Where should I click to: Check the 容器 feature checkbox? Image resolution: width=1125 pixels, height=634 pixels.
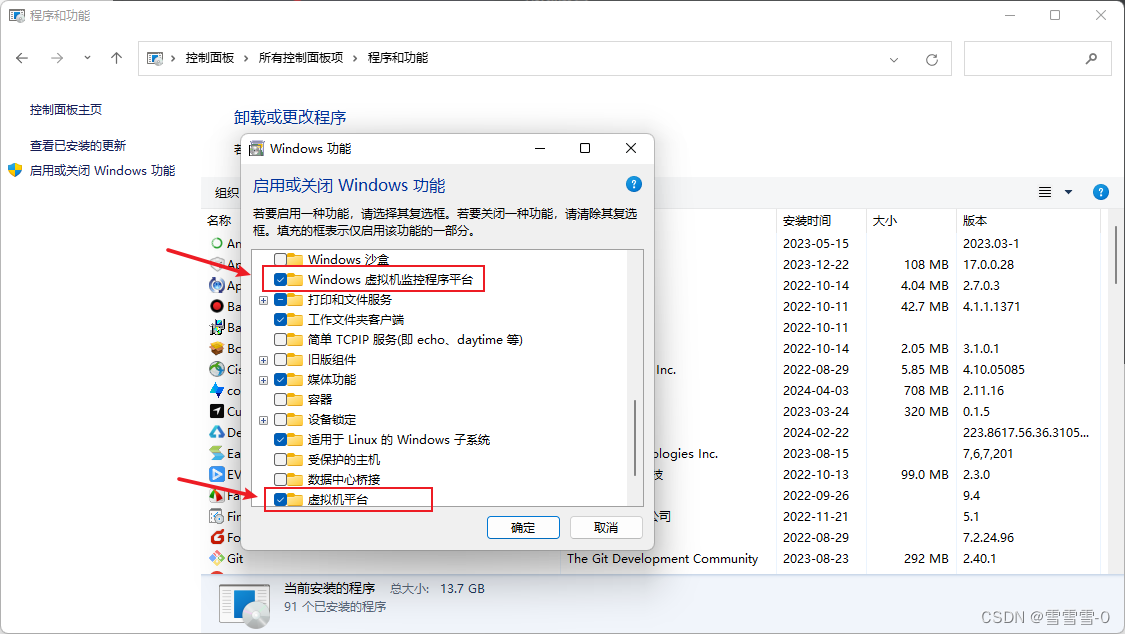click(281, 399)
